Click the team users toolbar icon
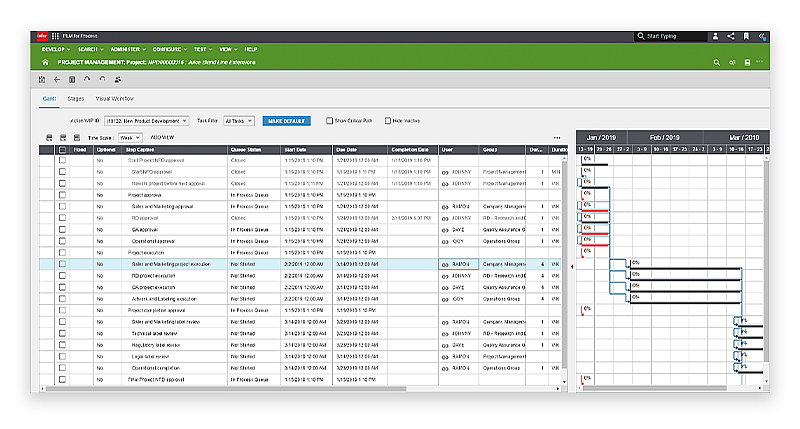The width and height of the screenshot is (800, 429). coord(118,79)
